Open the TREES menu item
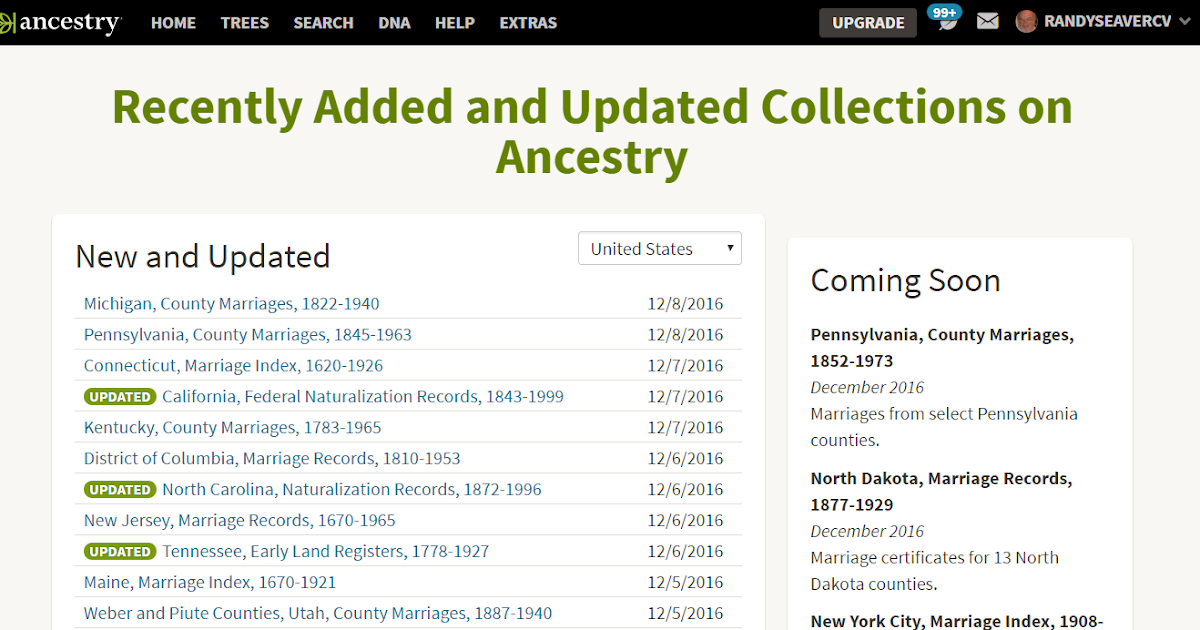Viewport: 1200px width, 630px height. (x=245, y=22)
